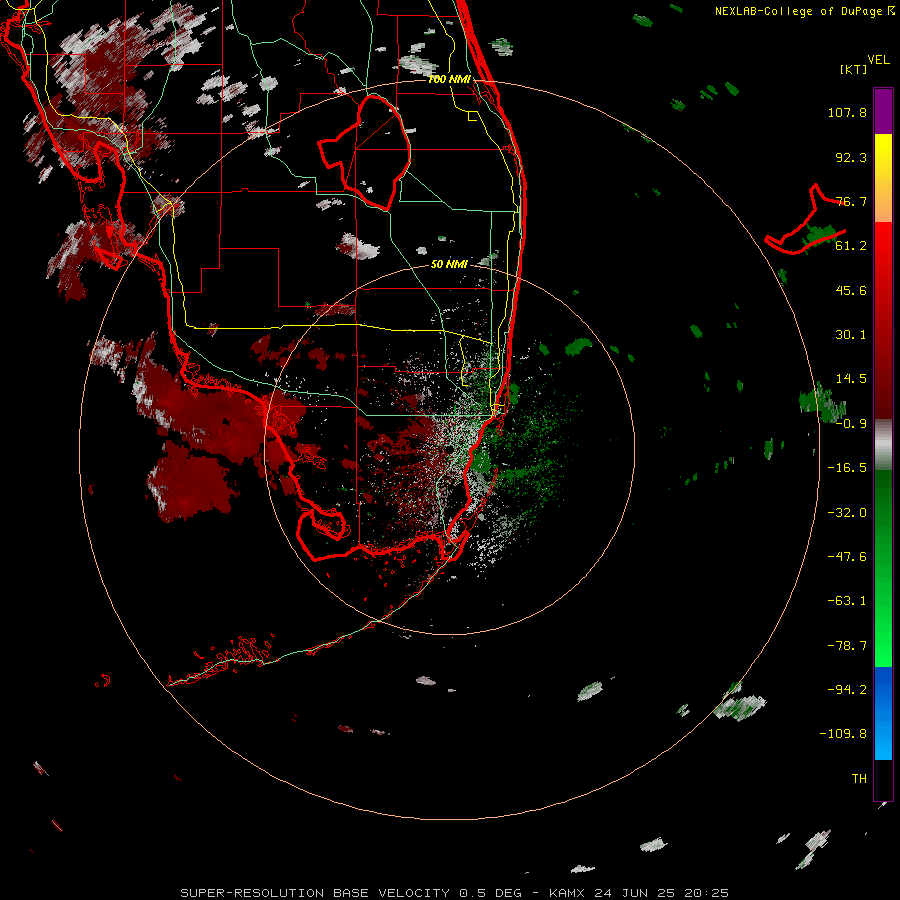Viewport: 900px width, 900px height.
Task: Click the VEL legend title
Action: pyautogui.click(x=878, y=60)
